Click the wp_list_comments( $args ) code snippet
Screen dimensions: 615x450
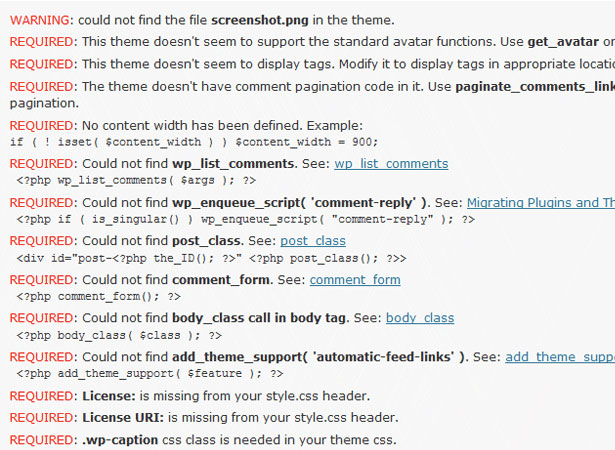click(x=136, y=180)
